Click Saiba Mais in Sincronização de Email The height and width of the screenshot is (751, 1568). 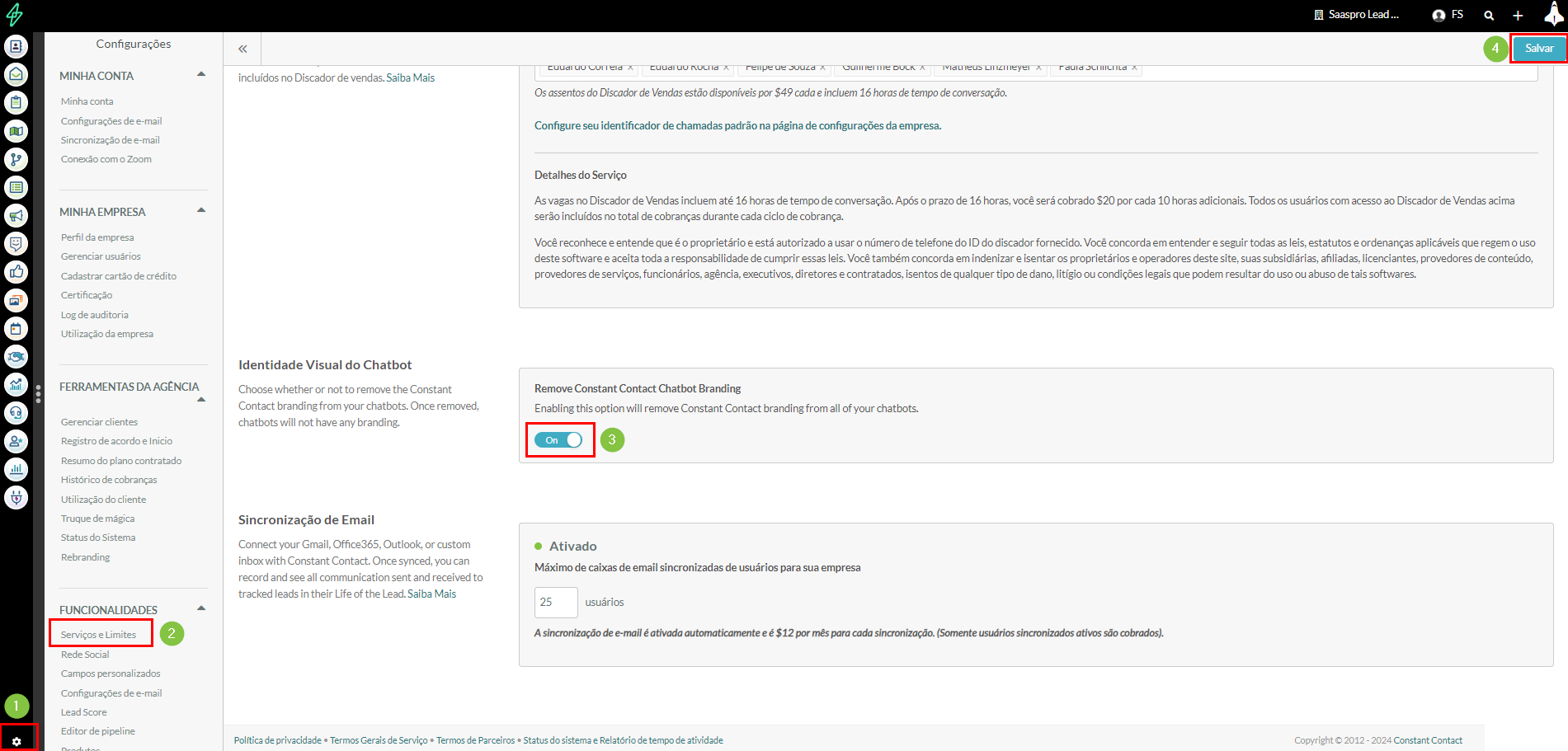[431, 594]
